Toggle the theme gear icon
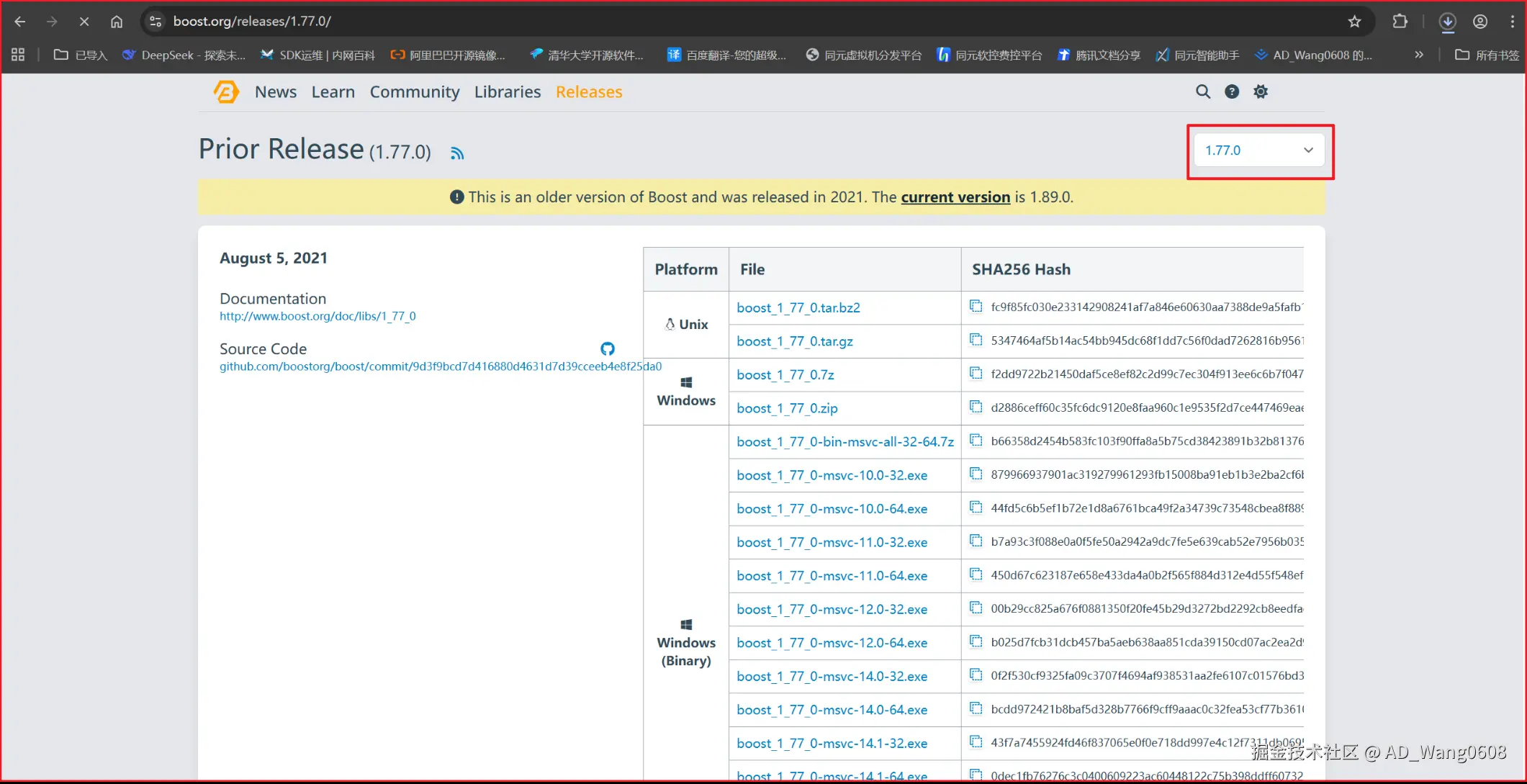 1261,91
